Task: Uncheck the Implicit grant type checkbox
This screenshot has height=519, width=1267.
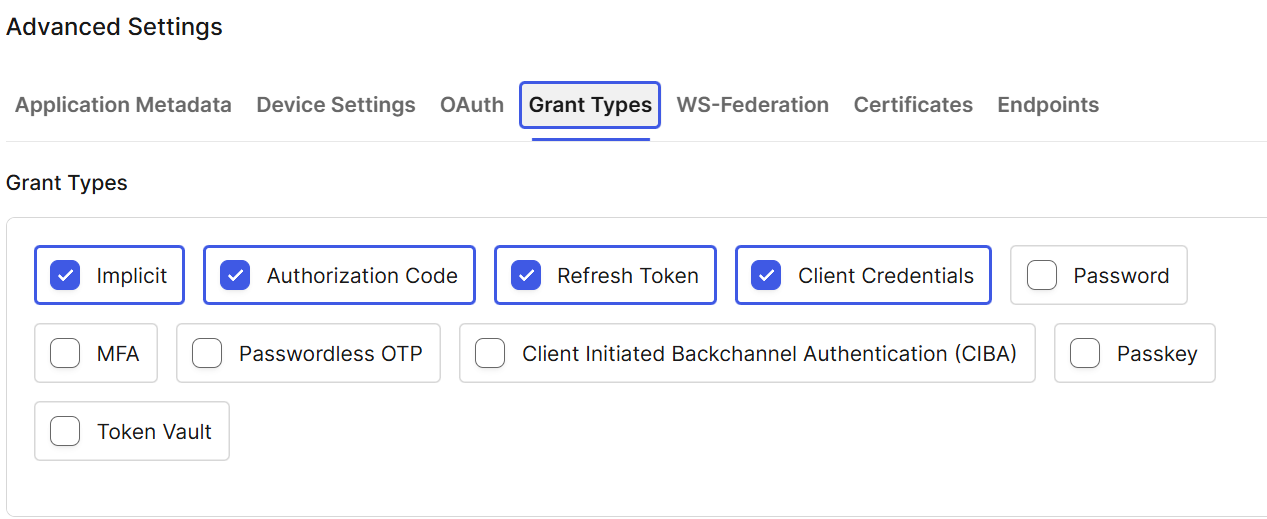Action: point(65,275)
